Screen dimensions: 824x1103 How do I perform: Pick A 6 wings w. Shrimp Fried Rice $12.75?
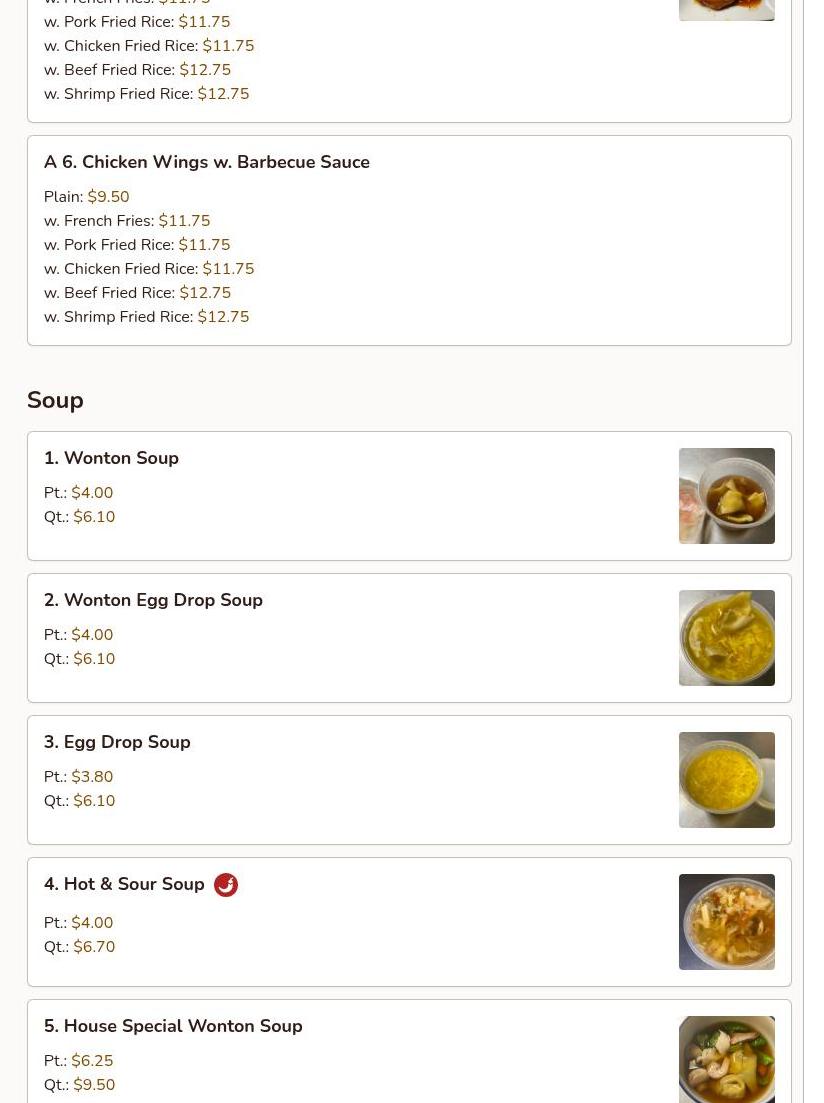(x=146, y=317)
